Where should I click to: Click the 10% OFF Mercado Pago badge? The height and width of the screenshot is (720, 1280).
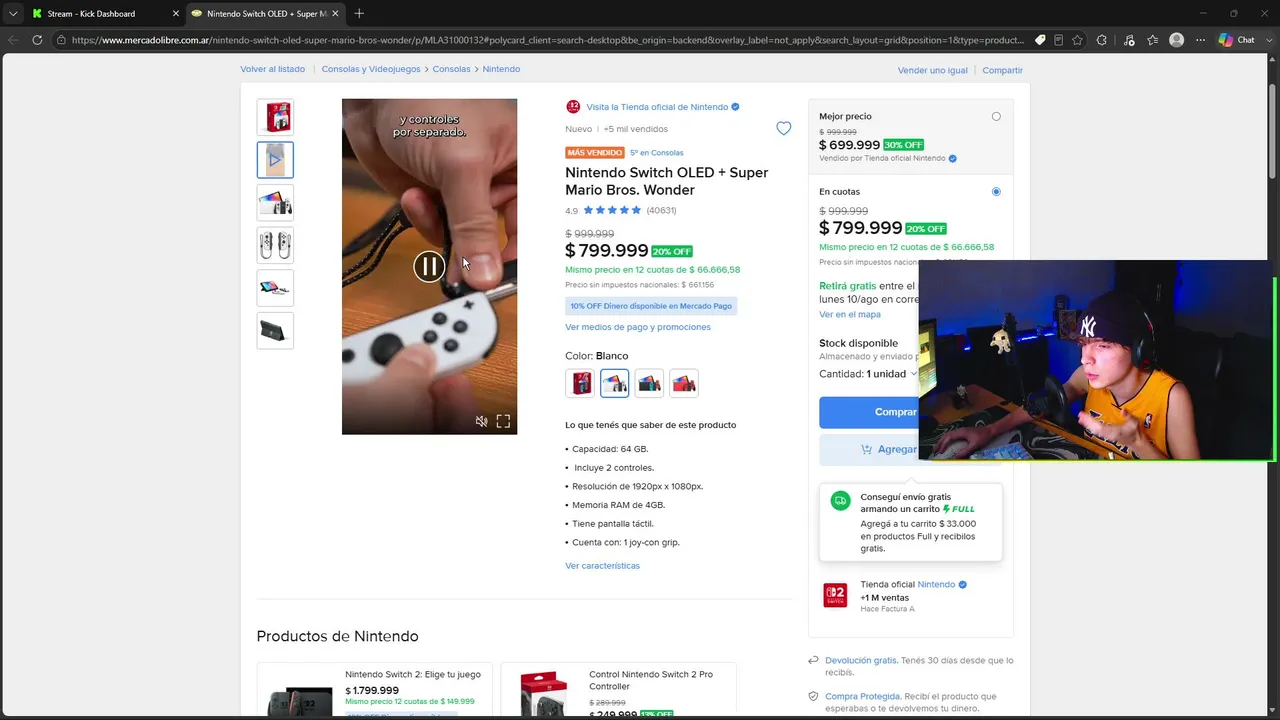pyautogui.click(x=651, y=306)
